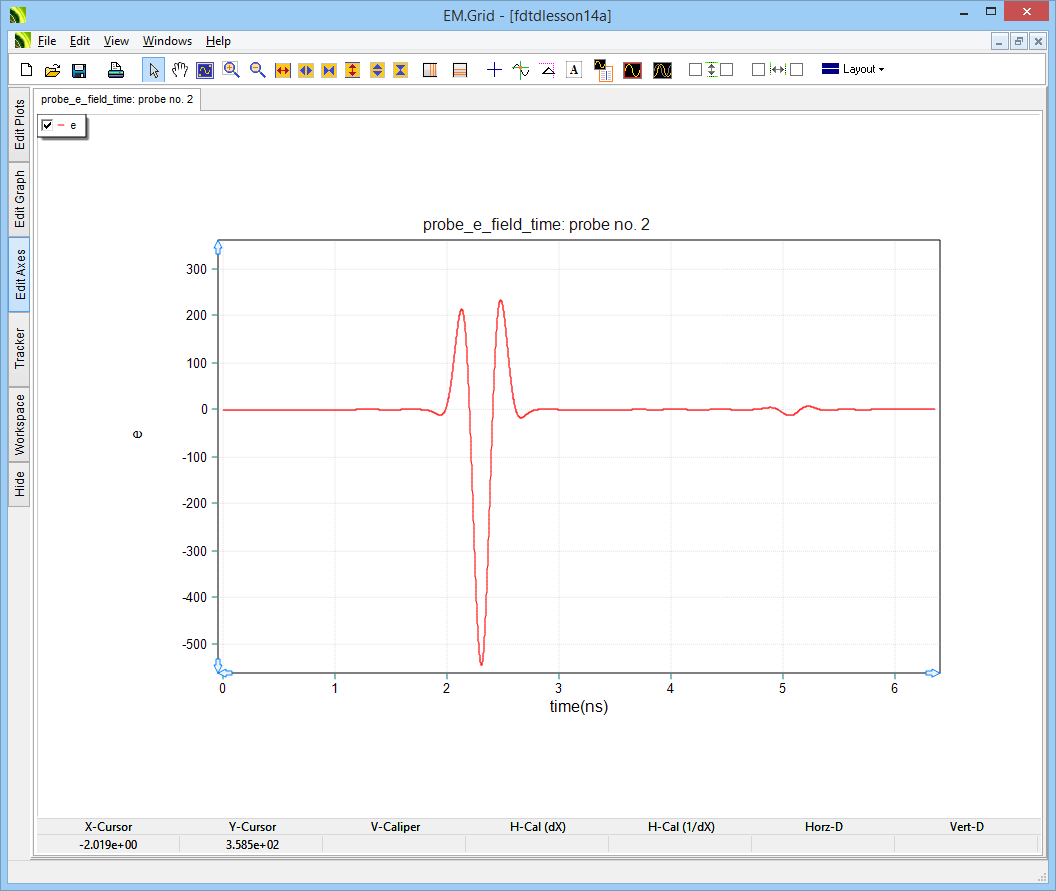
Task: Open the Tracker side panel
Action: coord(20,349)
